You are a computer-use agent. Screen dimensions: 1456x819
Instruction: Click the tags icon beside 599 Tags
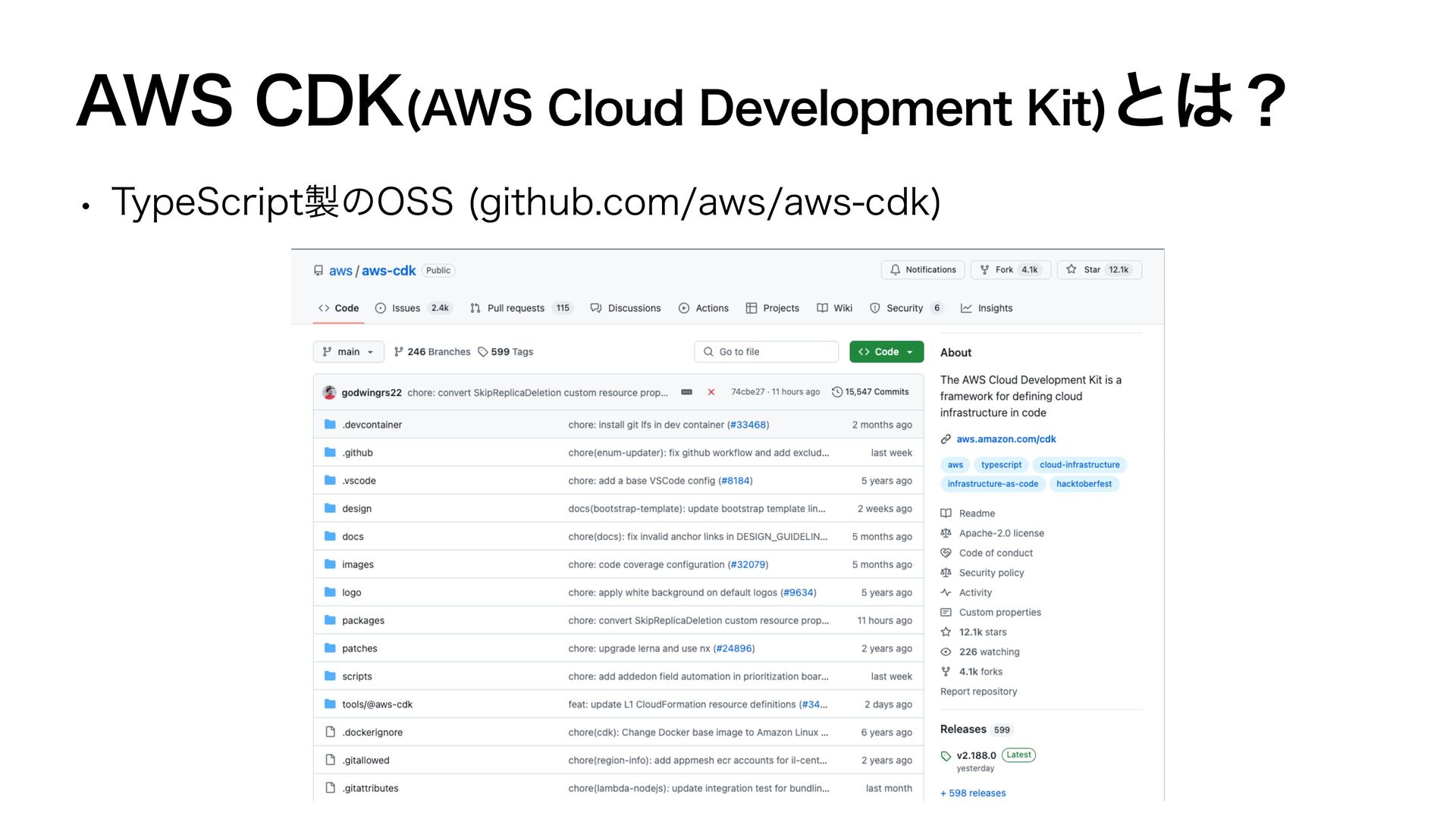coord(483,352)
